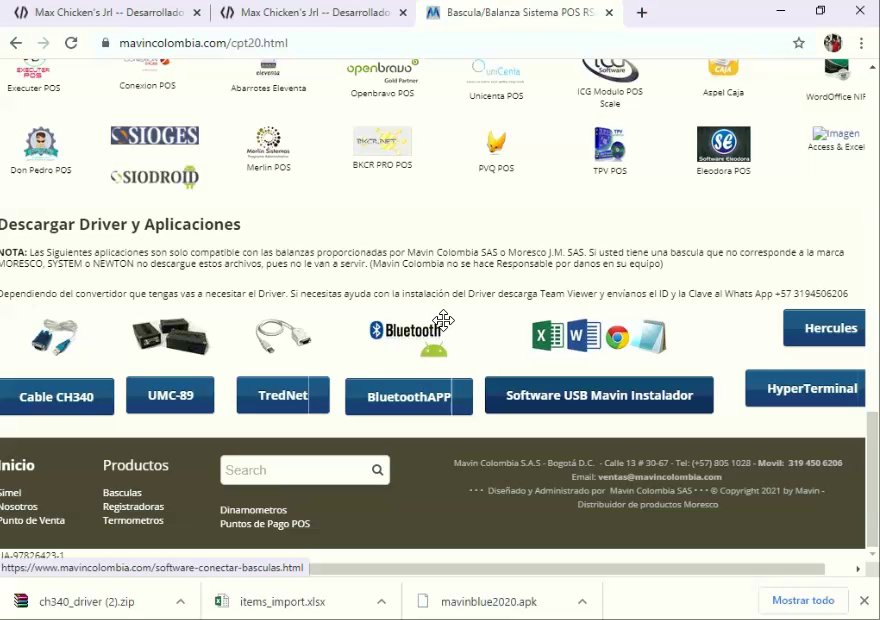Close the Bascula/Balanza Sistema POS tab
Viewport: 880px width, 620px height.
609,12
